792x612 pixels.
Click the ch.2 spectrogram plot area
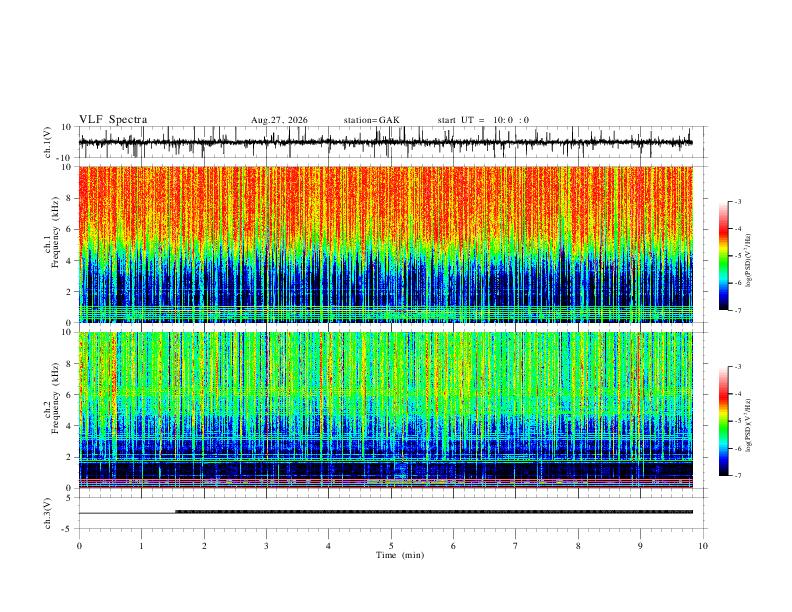(386, 410)
